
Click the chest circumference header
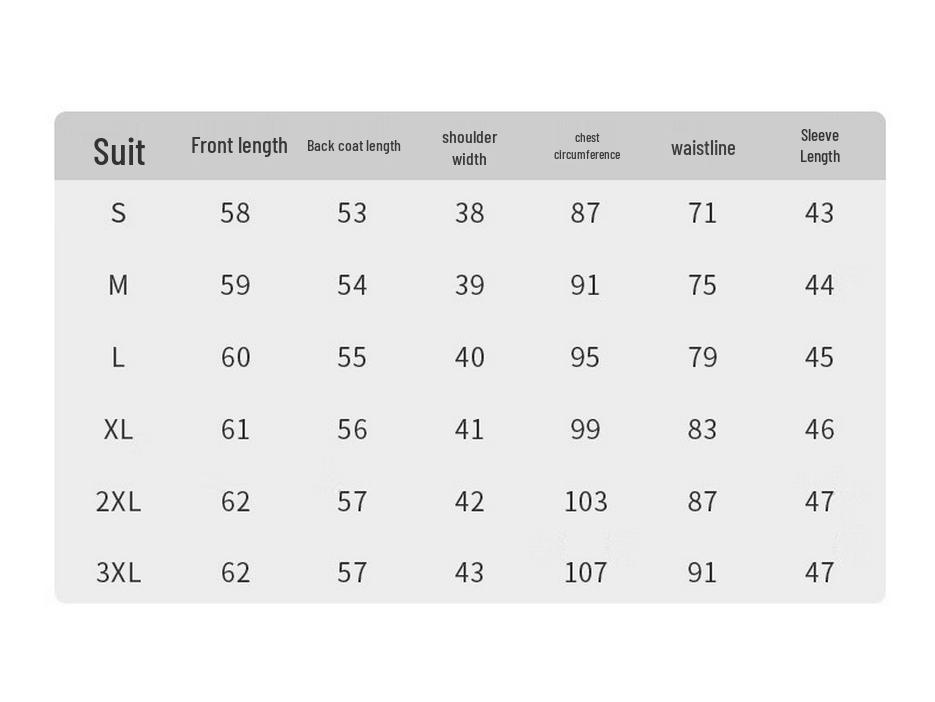[x=587, y=146]
